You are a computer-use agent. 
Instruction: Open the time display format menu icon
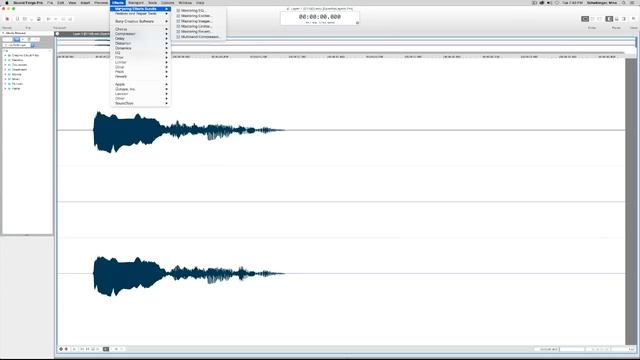[357, 23]
